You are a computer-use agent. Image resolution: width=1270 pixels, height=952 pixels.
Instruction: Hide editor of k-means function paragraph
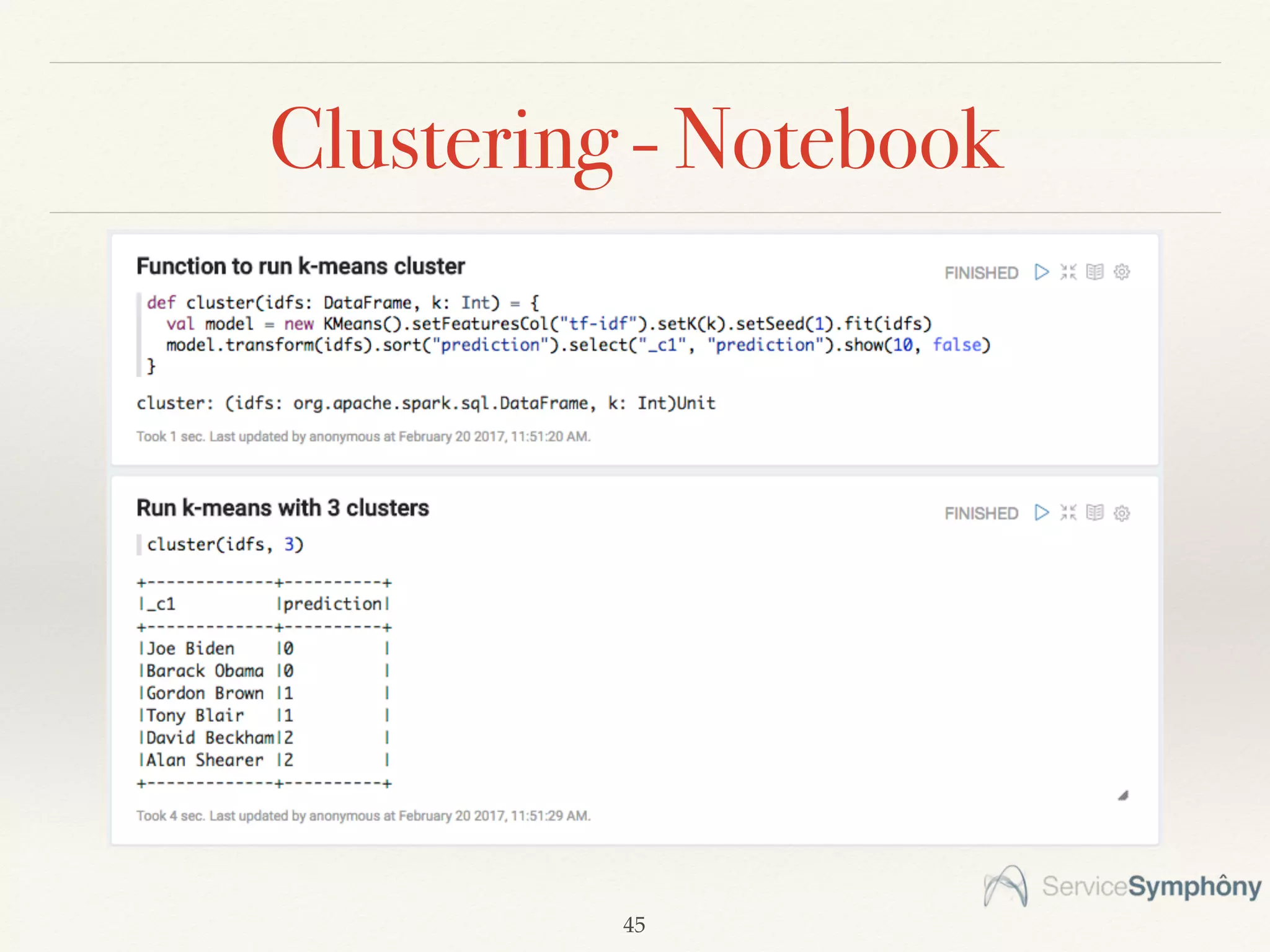click(1068, 272)
